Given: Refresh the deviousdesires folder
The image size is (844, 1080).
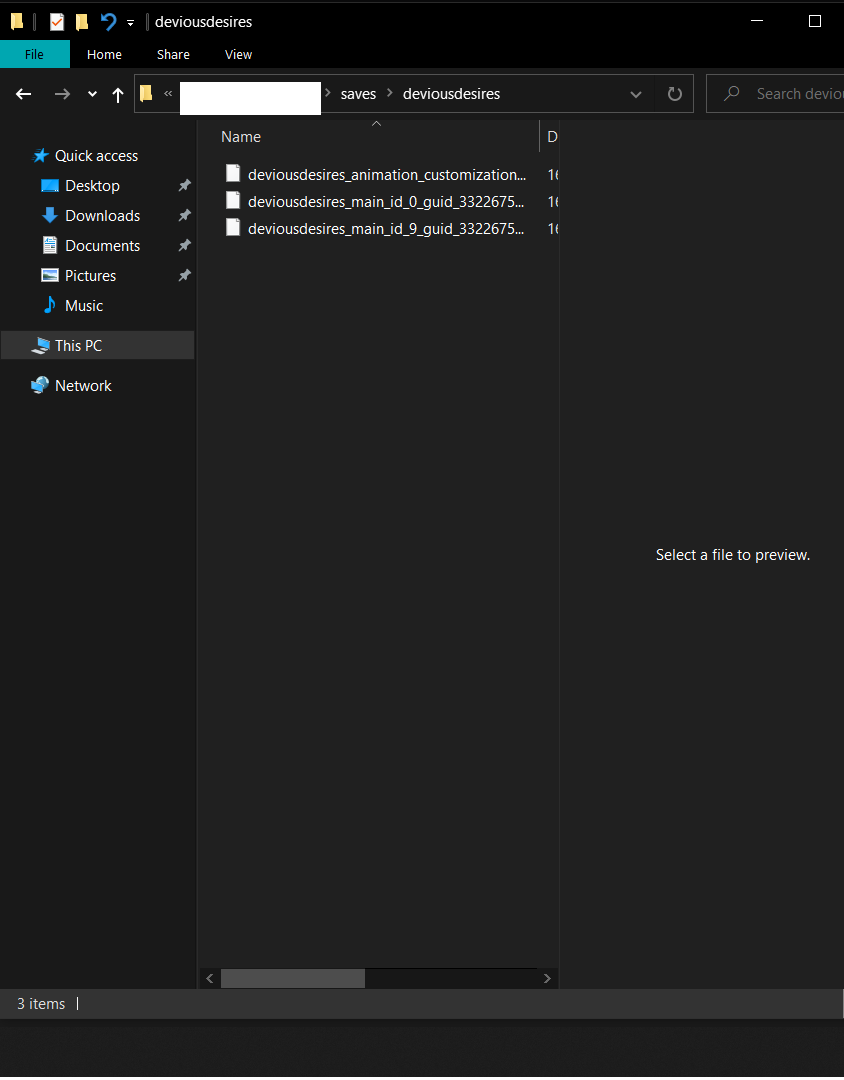Looking at the screenshot, I should pyautogui.click(x=675, y=94).
